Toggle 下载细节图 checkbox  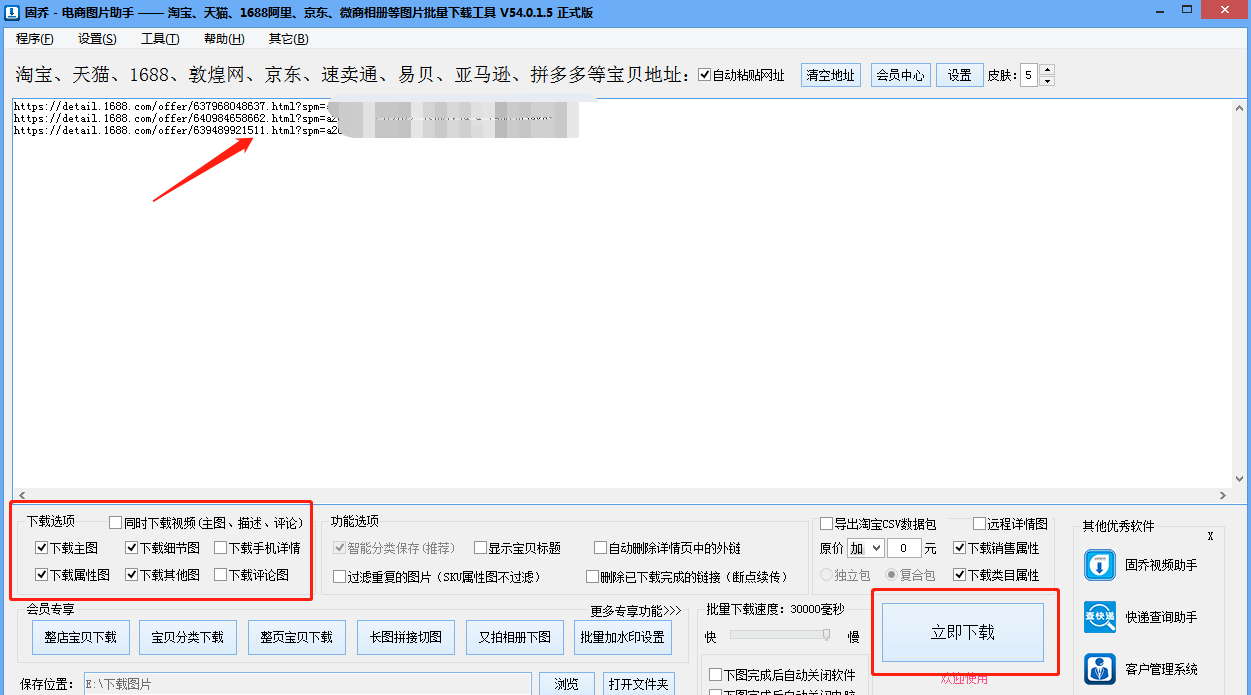[131, 548]
